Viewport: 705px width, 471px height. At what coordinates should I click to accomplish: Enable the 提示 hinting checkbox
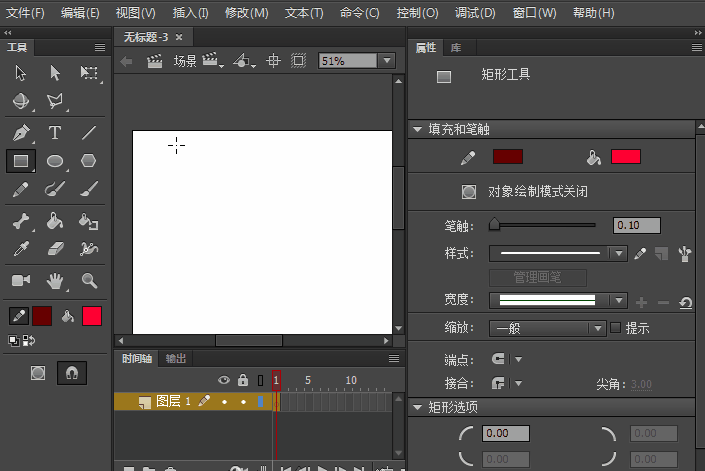[x=616, y=328]
